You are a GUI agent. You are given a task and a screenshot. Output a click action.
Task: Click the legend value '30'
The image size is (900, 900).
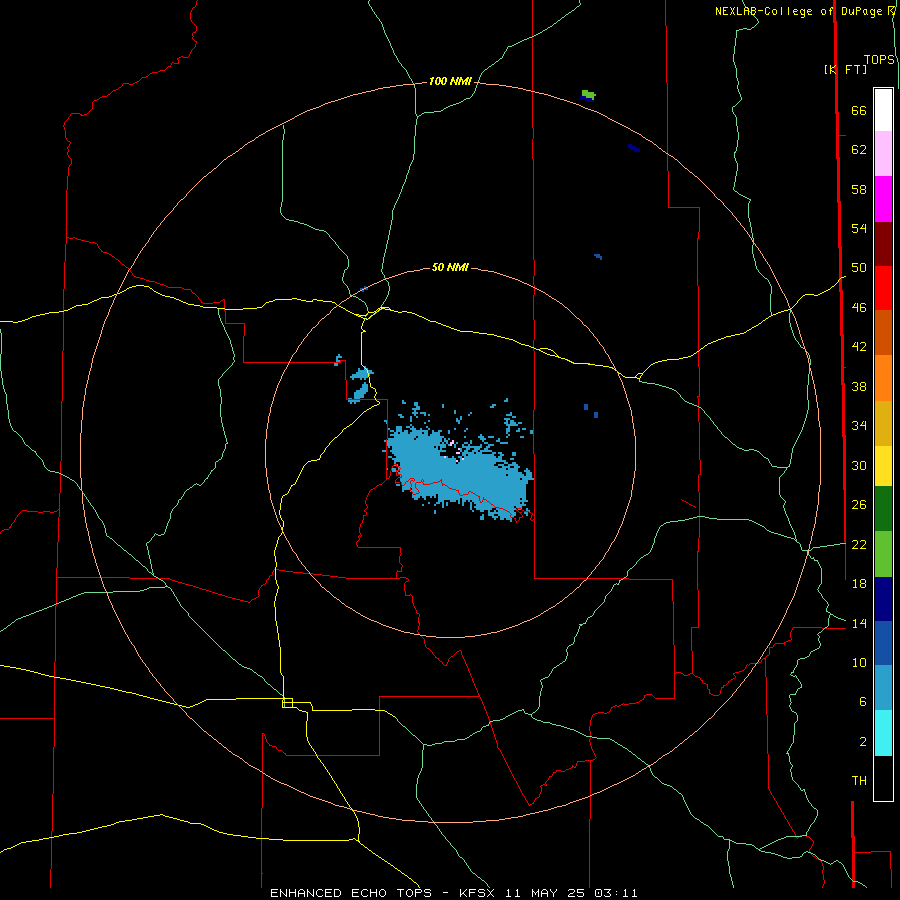pos(859,465)
